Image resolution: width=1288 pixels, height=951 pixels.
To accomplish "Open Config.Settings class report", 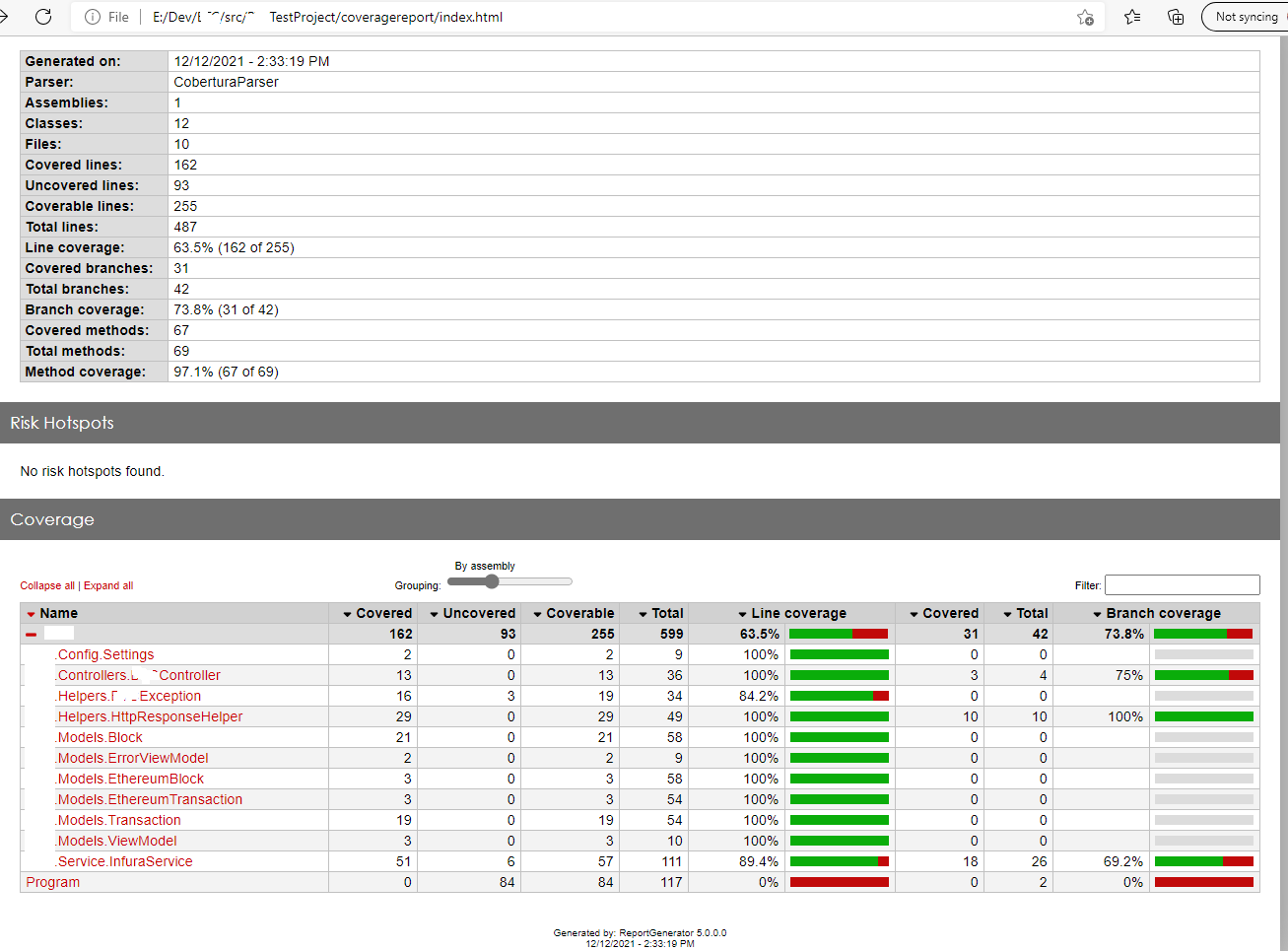I will (x=104, y=654).
